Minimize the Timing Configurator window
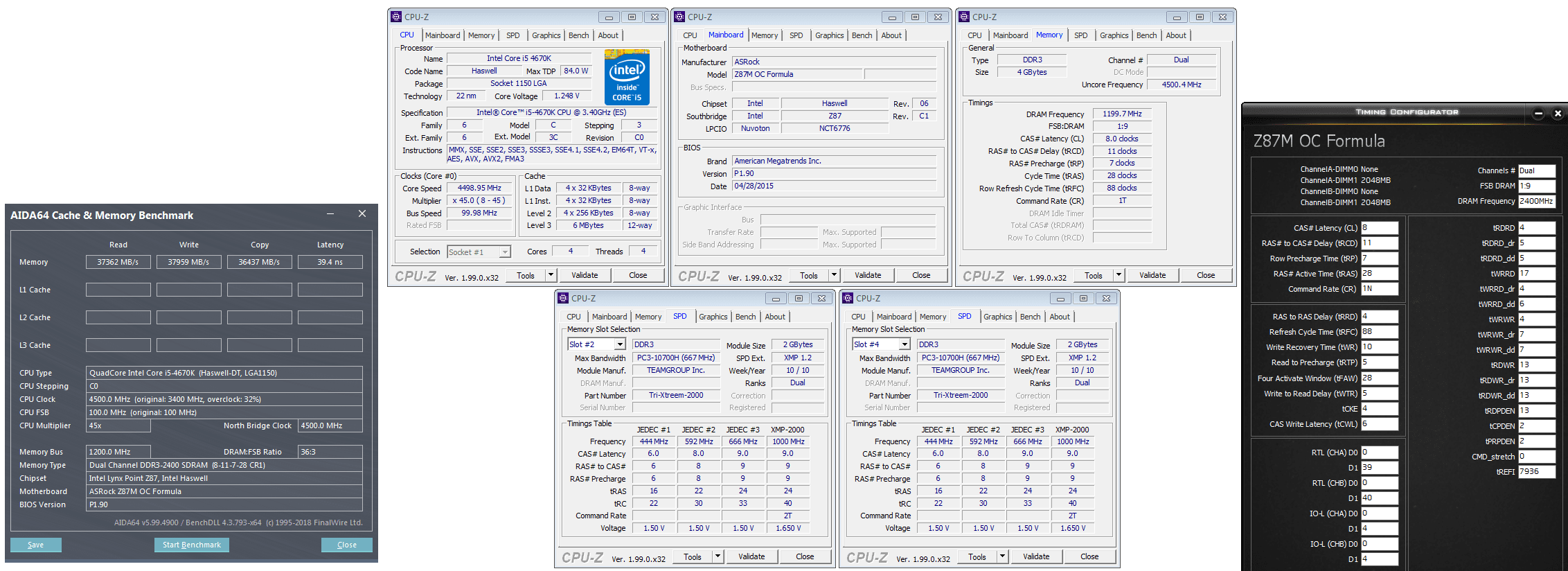This screenshot has height=571, width=1568. coord(1538,113)
